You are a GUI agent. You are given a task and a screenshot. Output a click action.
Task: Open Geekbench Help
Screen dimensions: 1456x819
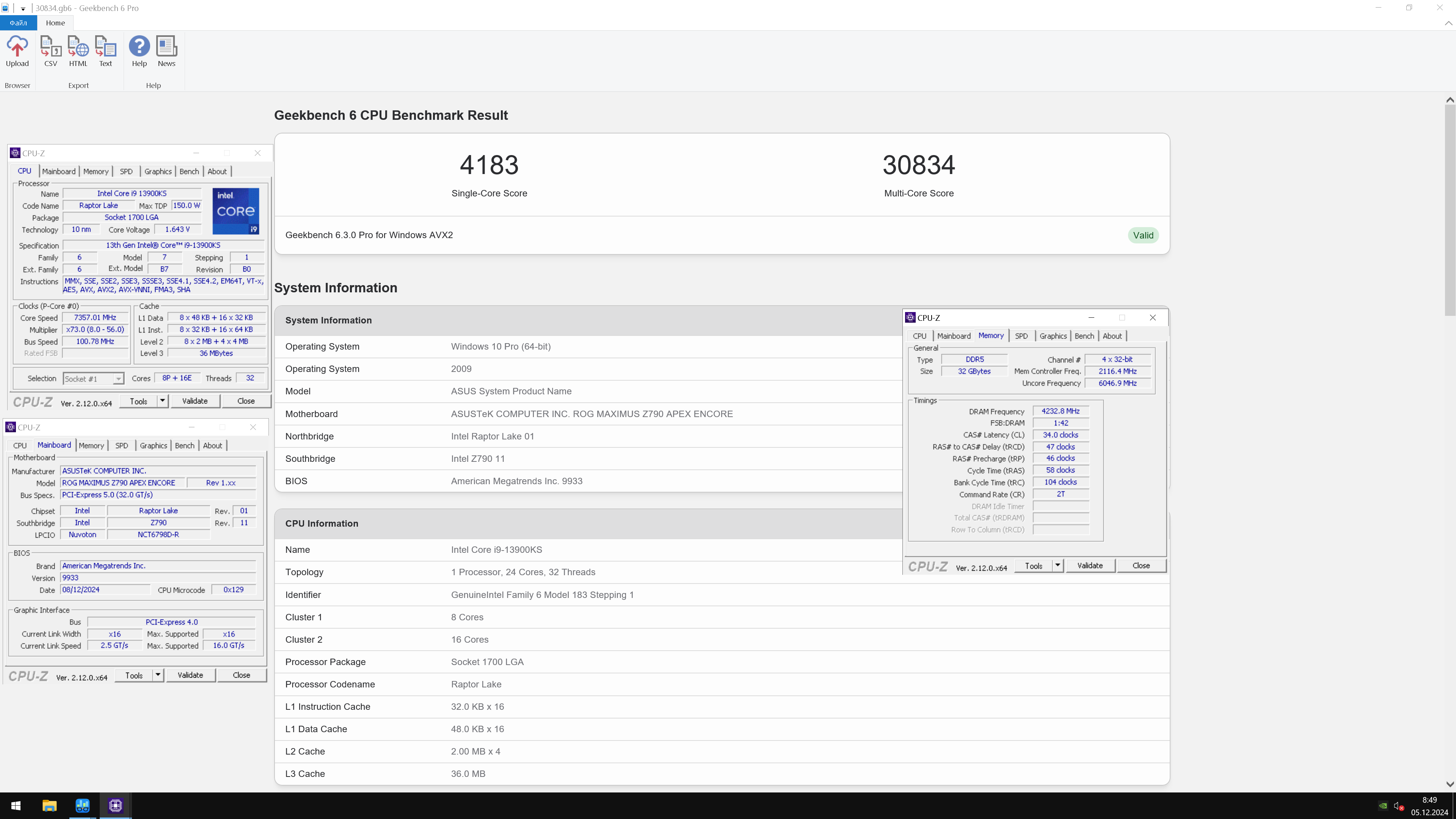139,52
